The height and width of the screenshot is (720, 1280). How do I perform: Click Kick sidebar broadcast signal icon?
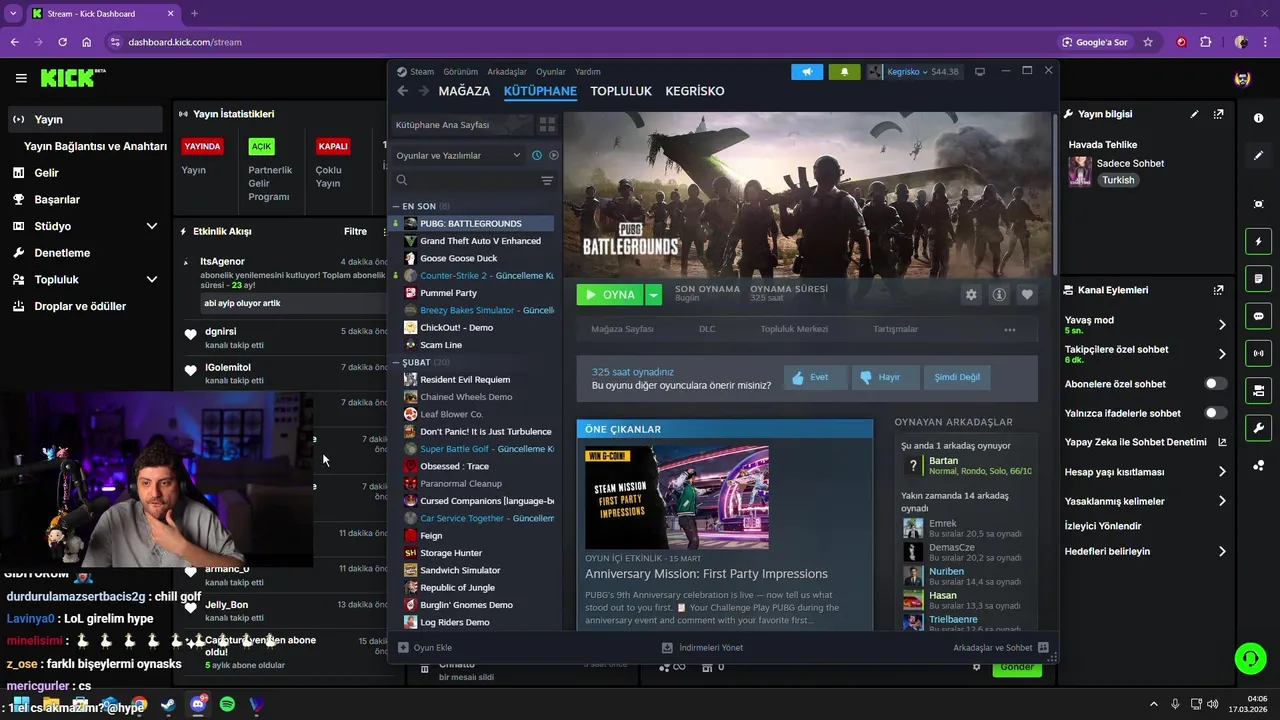(x=1258, y=353)
